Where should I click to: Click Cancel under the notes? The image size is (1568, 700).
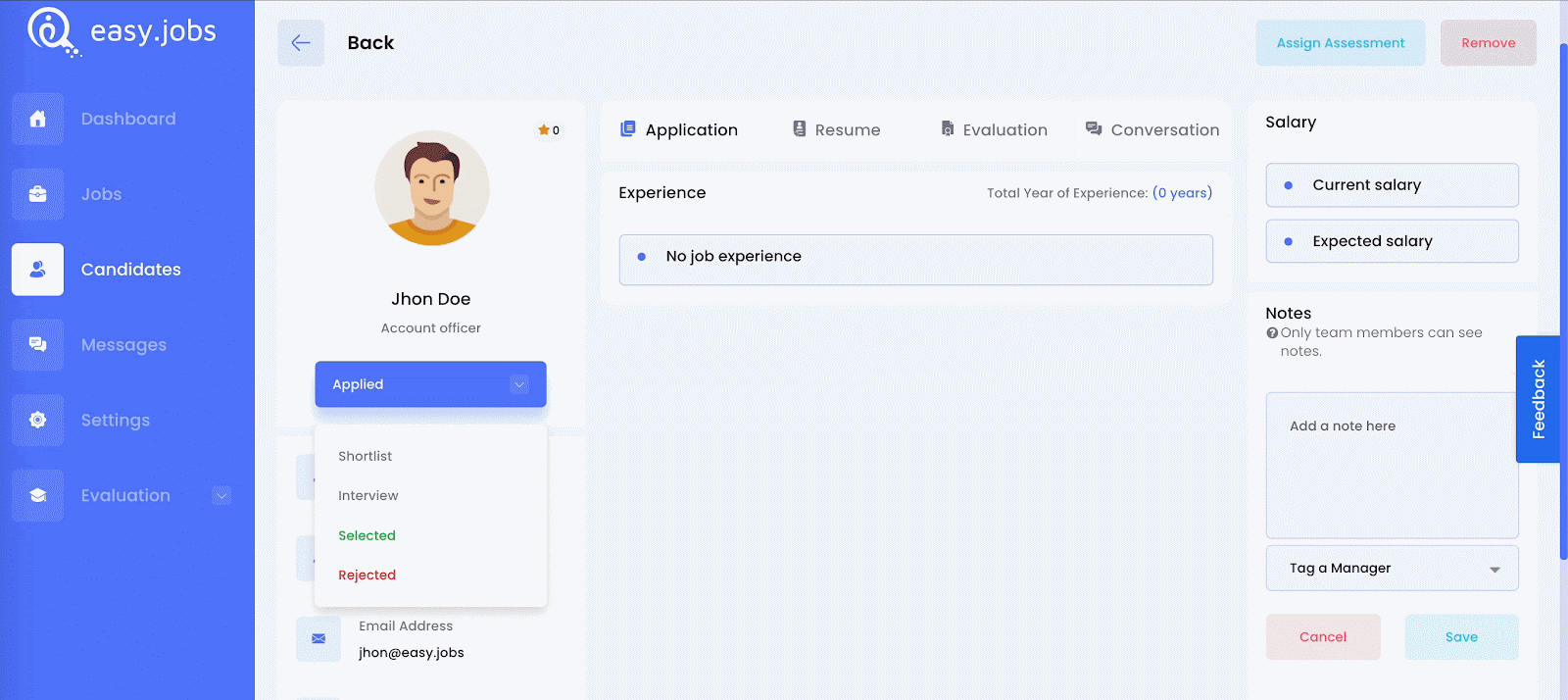click(x=1323, y=637)
